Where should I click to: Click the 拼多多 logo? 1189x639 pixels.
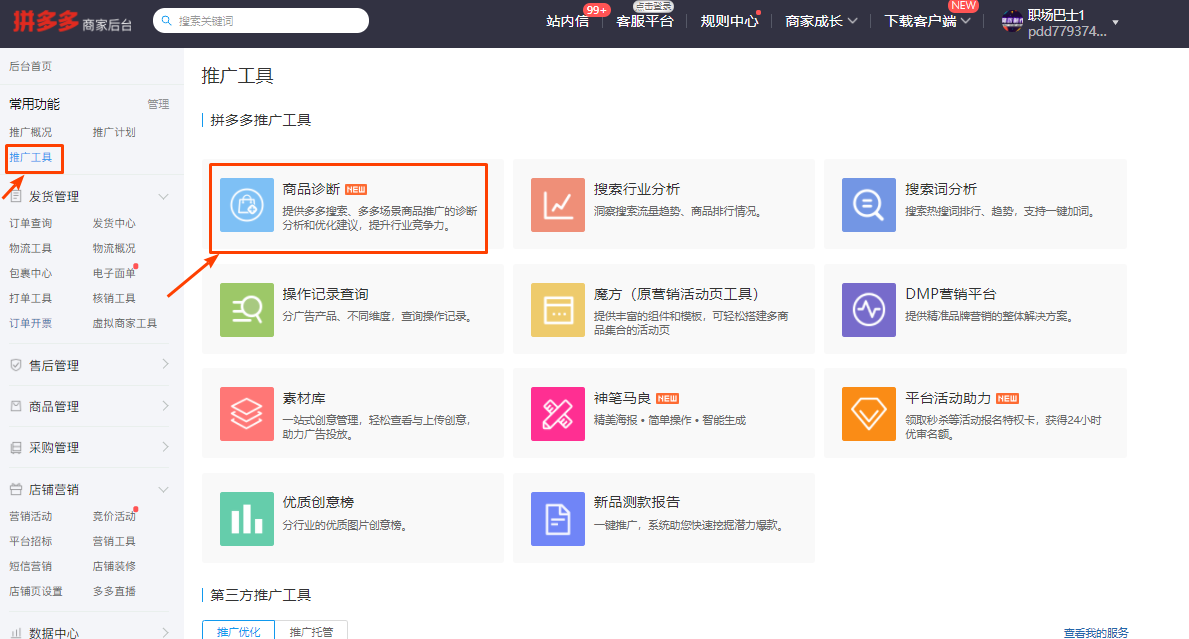45,21
